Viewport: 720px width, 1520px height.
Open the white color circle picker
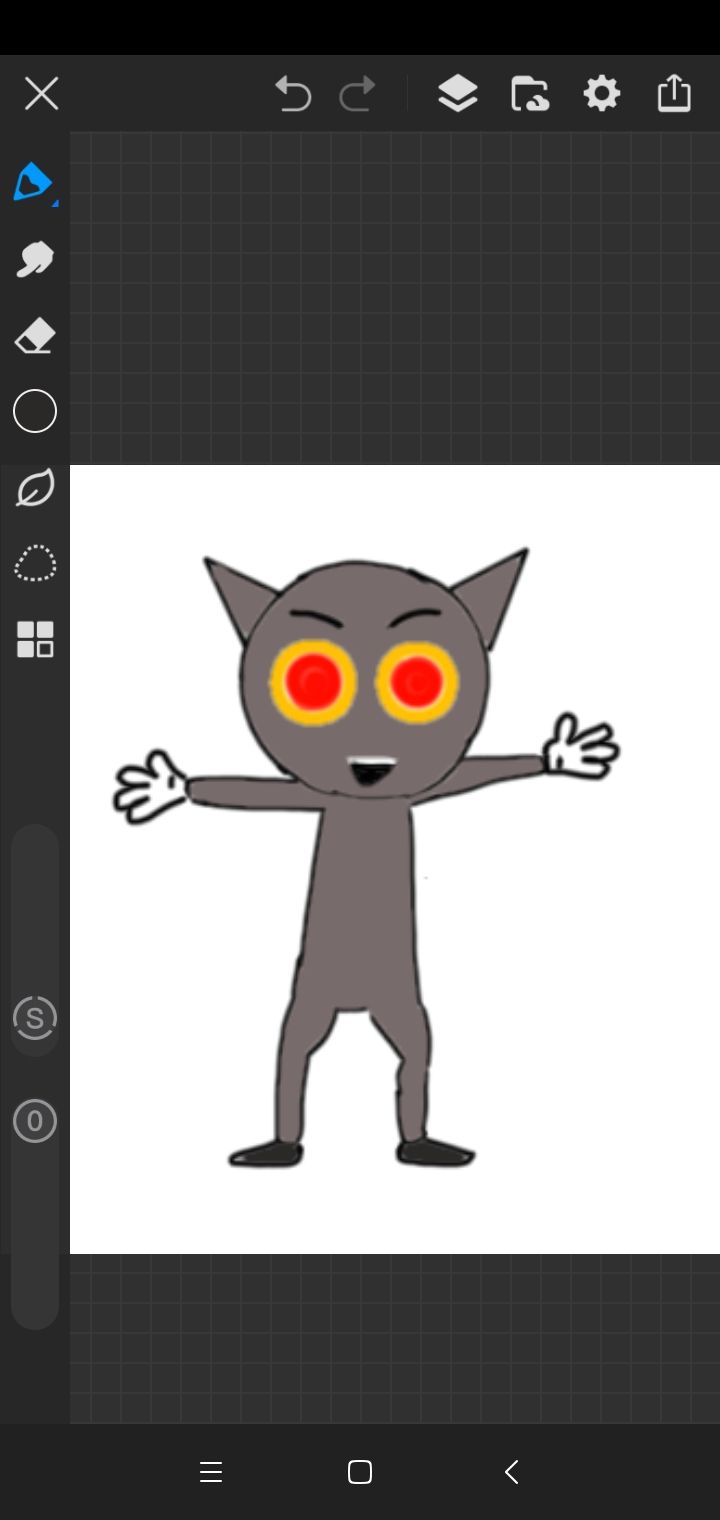coord(34,411)
